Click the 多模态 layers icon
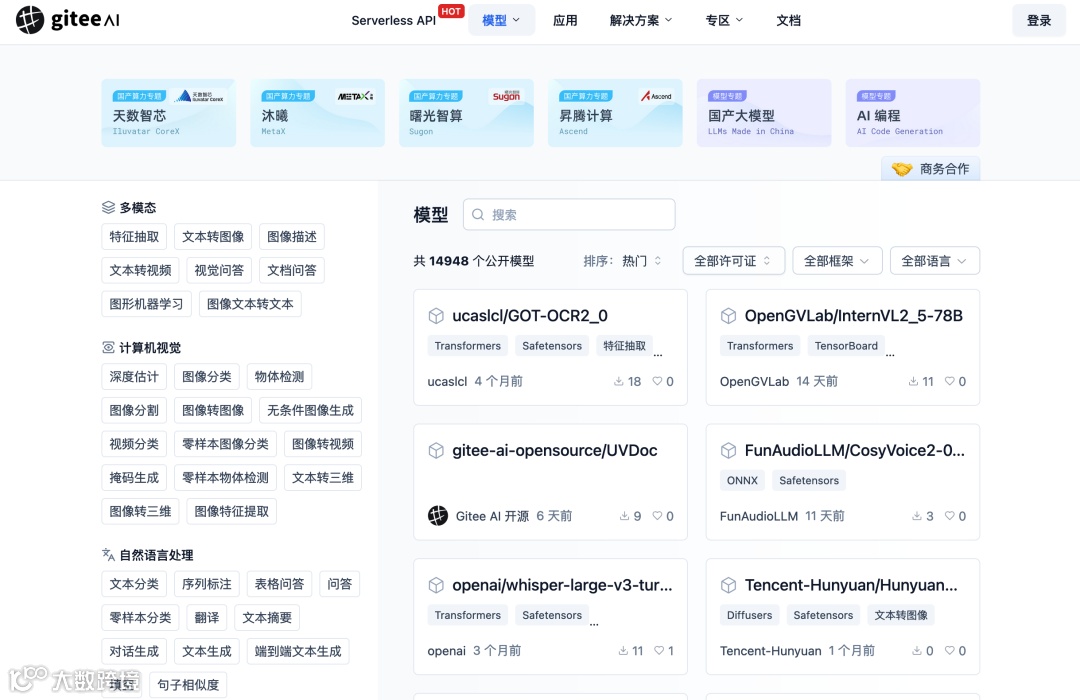Image resolution: width=1080 pixels, height=700 pixels. pos(108,207)
